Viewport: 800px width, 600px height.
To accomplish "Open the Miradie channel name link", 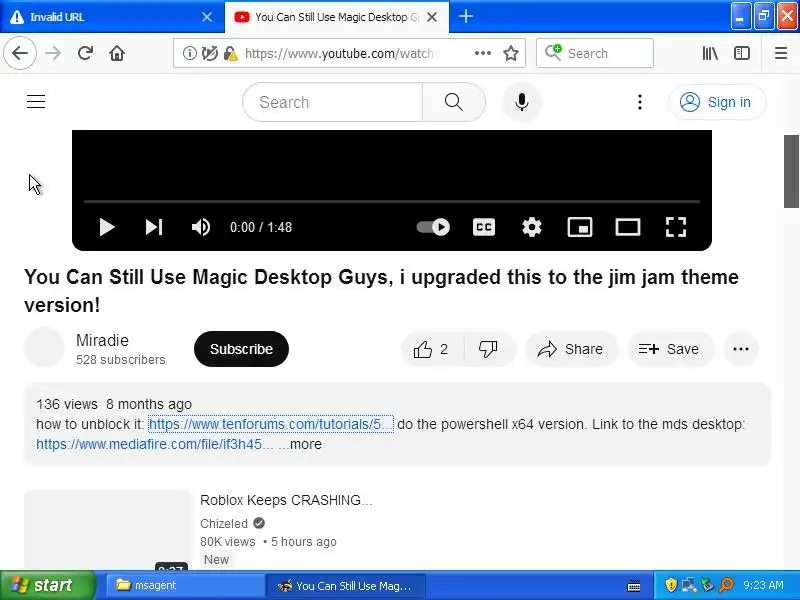I will 102,340.
